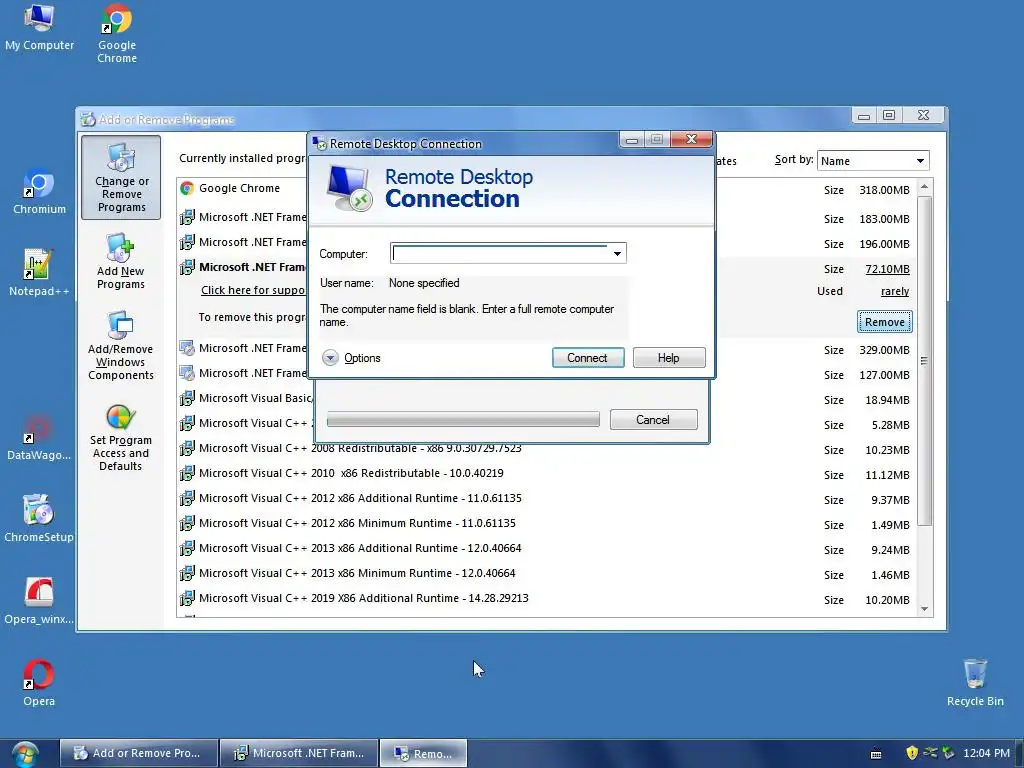This screenshot has height=768, width=1024.
Task: Open the Recycle Bin
Action: pyautogui.click(x=975, y=683)
